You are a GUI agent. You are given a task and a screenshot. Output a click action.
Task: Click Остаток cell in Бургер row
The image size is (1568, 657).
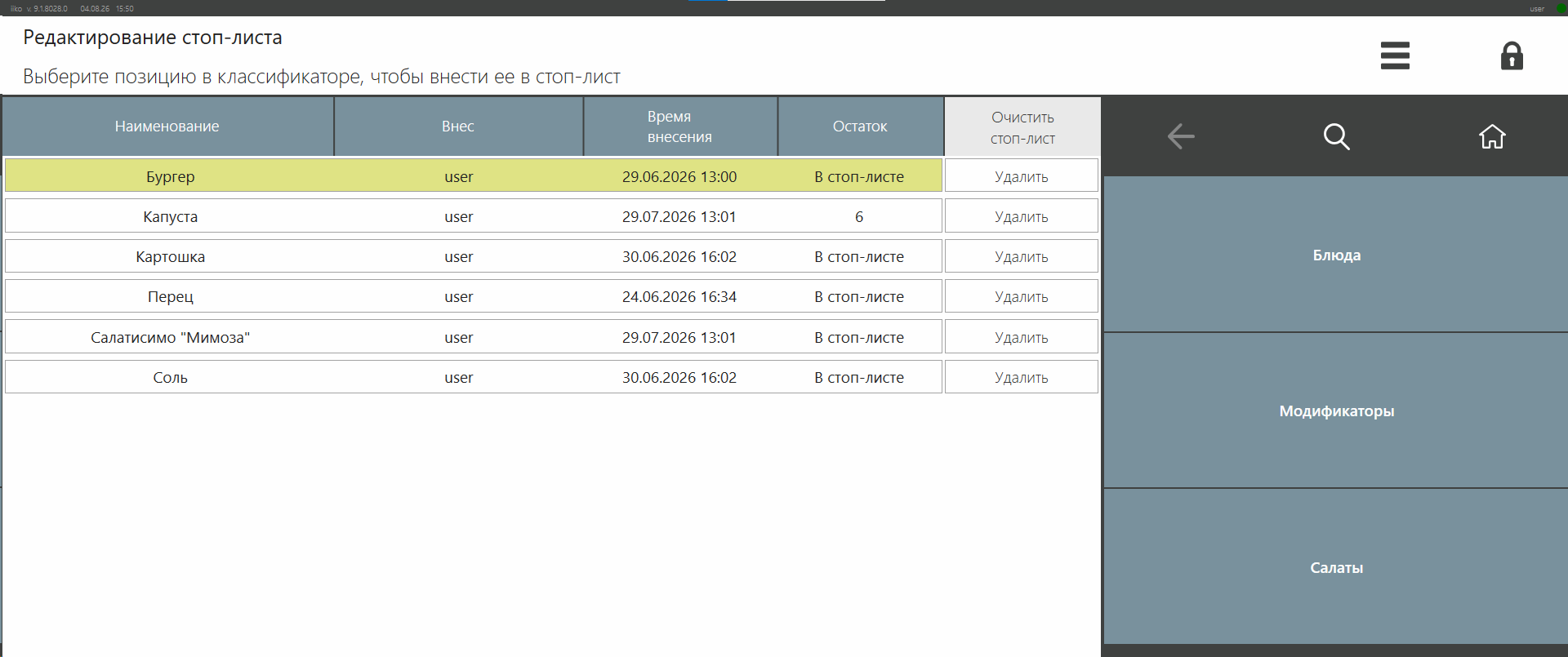click(859, 176)
